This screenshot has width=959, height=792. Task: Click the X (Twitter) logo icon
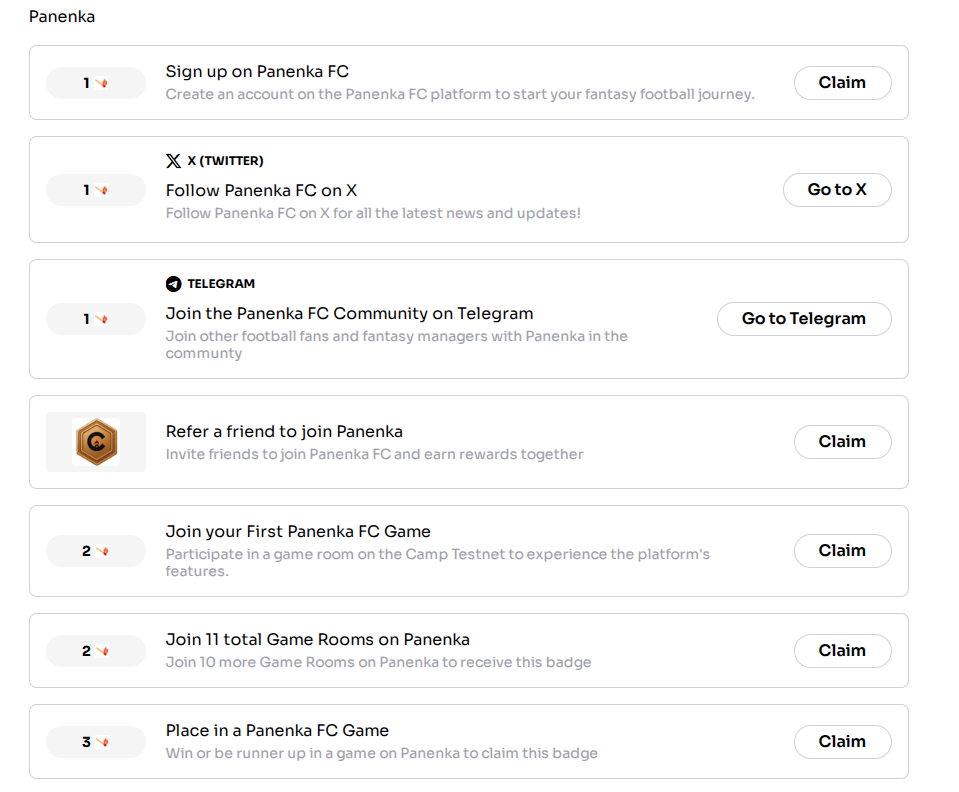tap(173, 161)
